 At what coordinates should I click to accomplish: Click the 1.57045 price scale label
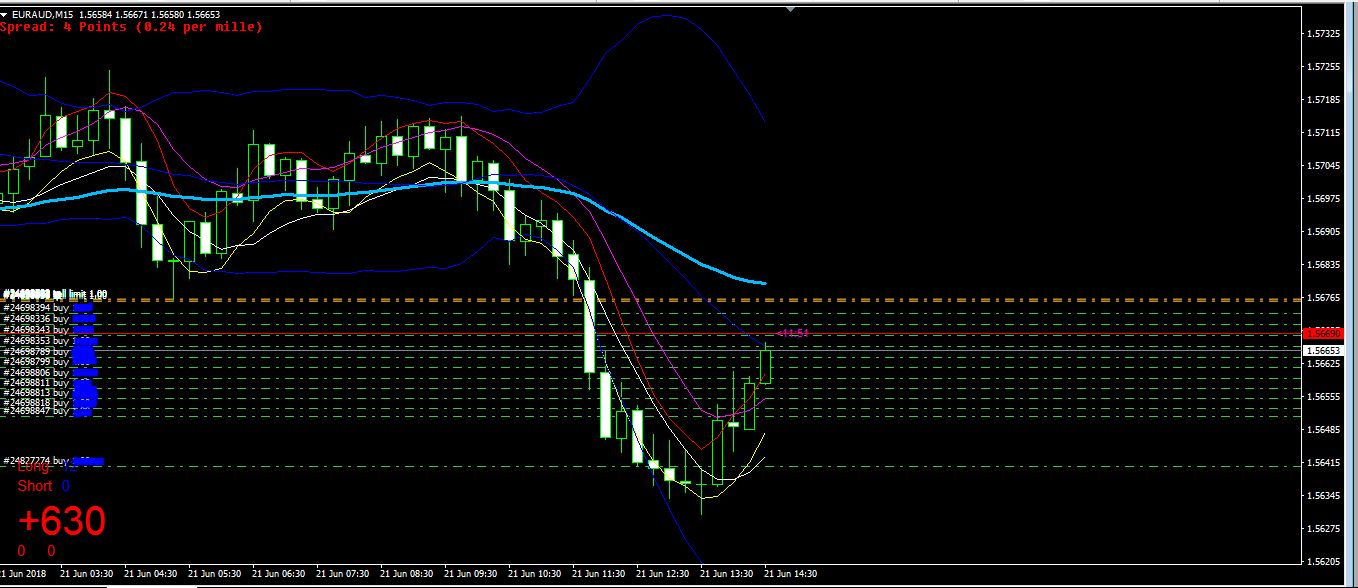[1324, 166]
